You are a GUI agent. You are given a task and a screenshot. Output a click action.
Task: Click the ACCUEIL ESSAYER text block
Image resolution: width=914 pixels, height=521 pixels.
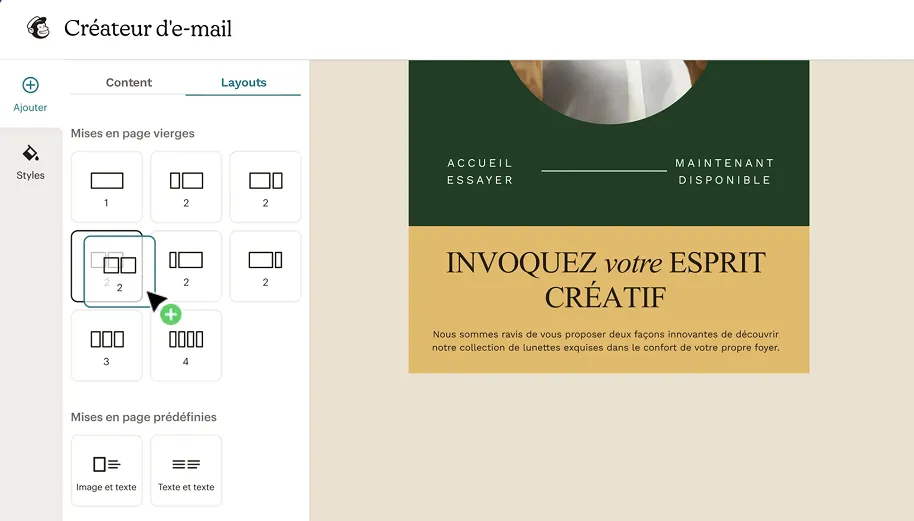coord(480,171)
